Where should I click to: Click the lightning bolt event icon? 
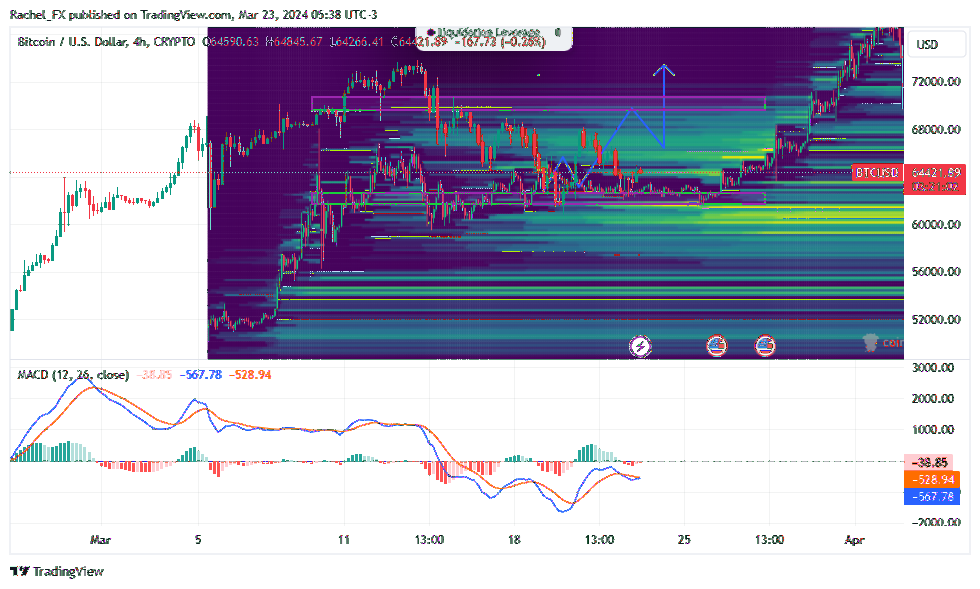click(640, 346)
